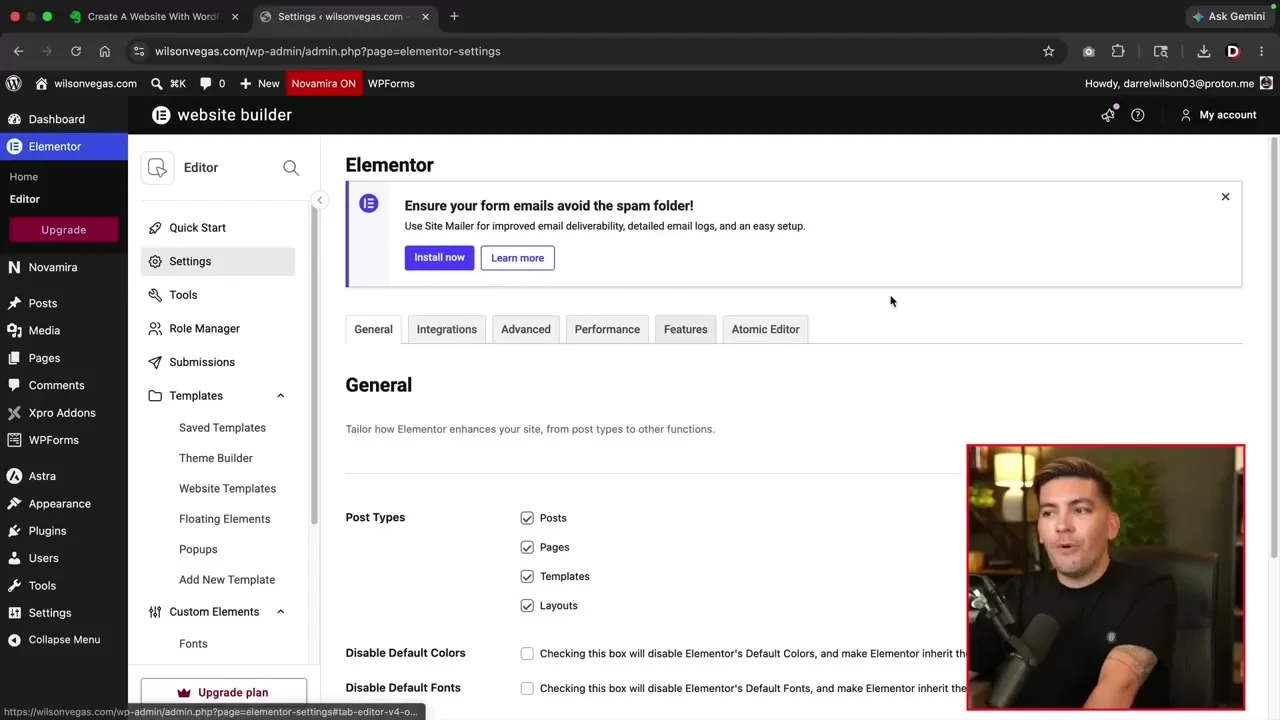Viewport: 1280px width, 720px height.
Task: Click the Posts pin icon
Action: (14, 303)
